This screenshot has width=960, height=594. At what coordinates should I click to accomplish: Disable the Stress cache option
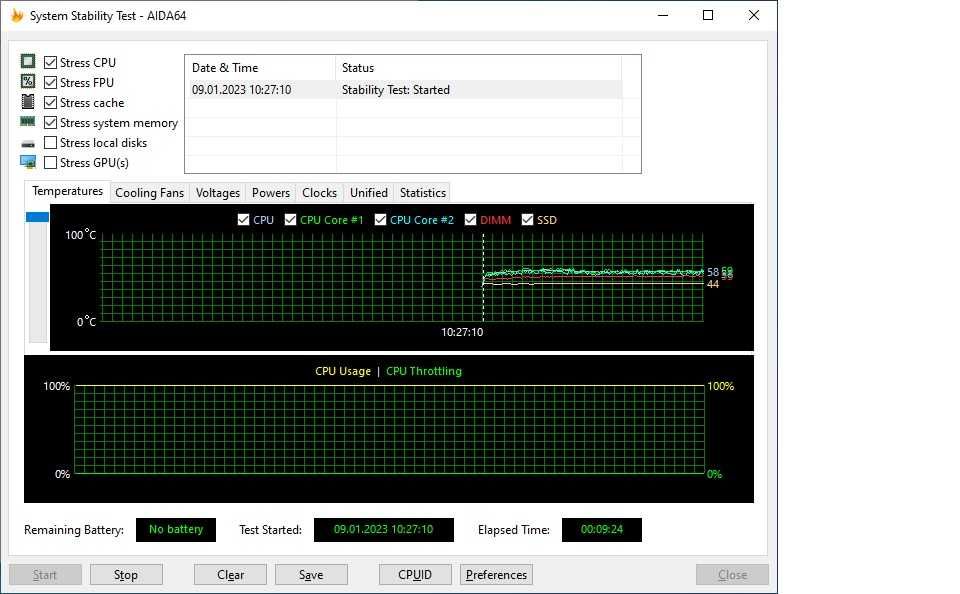coord(50,102)
